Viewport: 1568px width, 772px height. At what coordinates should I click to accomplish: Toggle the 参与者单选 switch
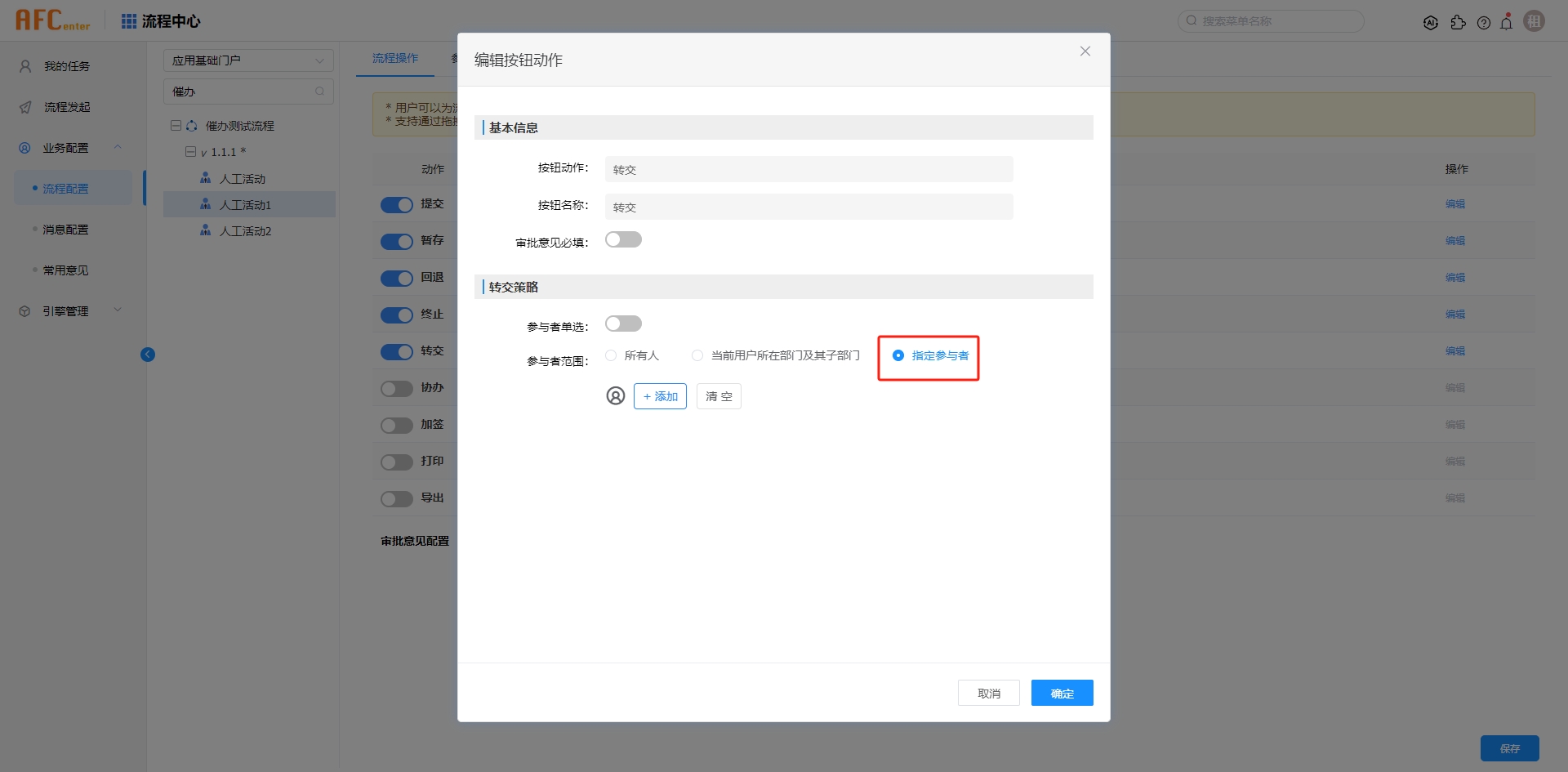[x=623, y=324]
